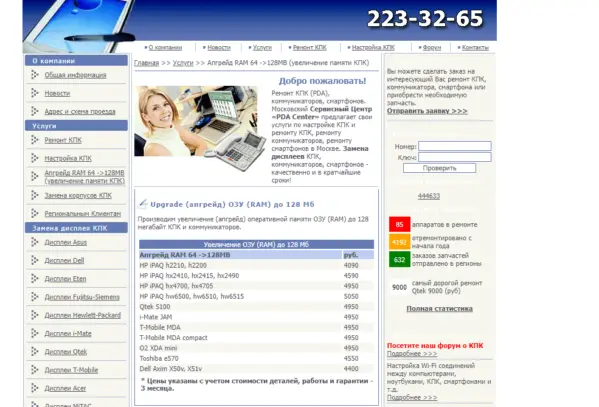Open 'Региональным Клиентам' link
This screenshot has height=407, width=599.
tap(83, 214)
